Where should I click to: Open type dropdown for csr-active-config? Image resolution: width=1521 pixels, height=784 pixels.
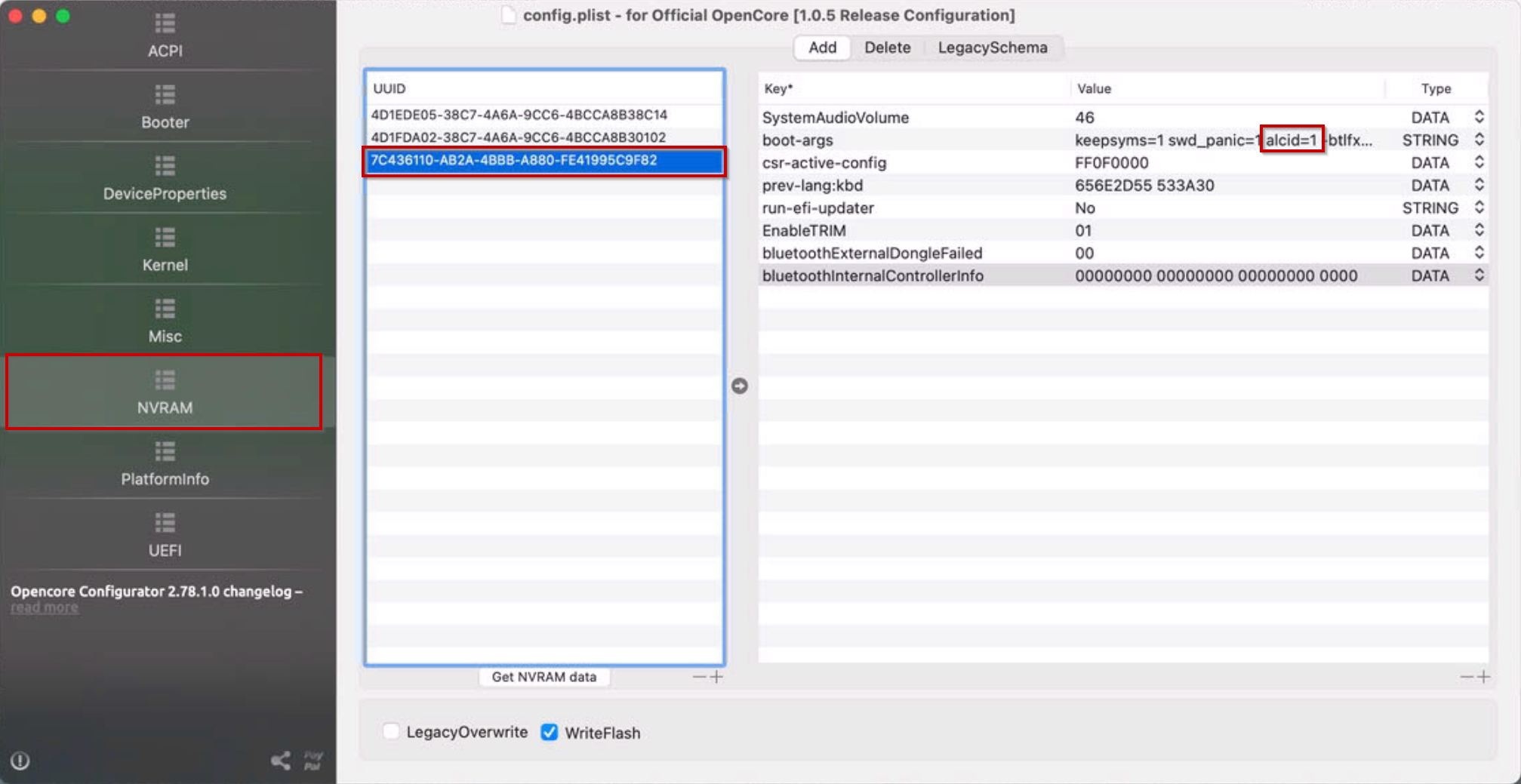click(1479, 163)
